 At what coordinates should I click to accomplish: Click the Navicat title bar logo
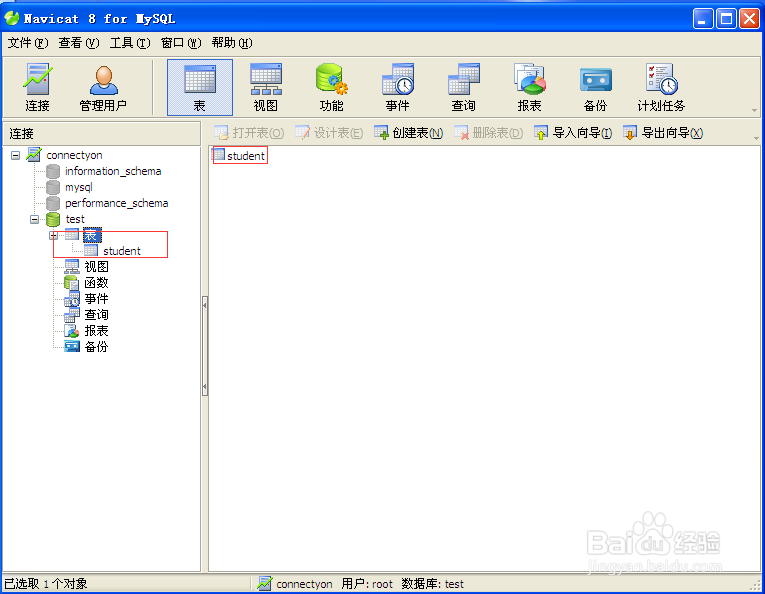coord(12,19)
